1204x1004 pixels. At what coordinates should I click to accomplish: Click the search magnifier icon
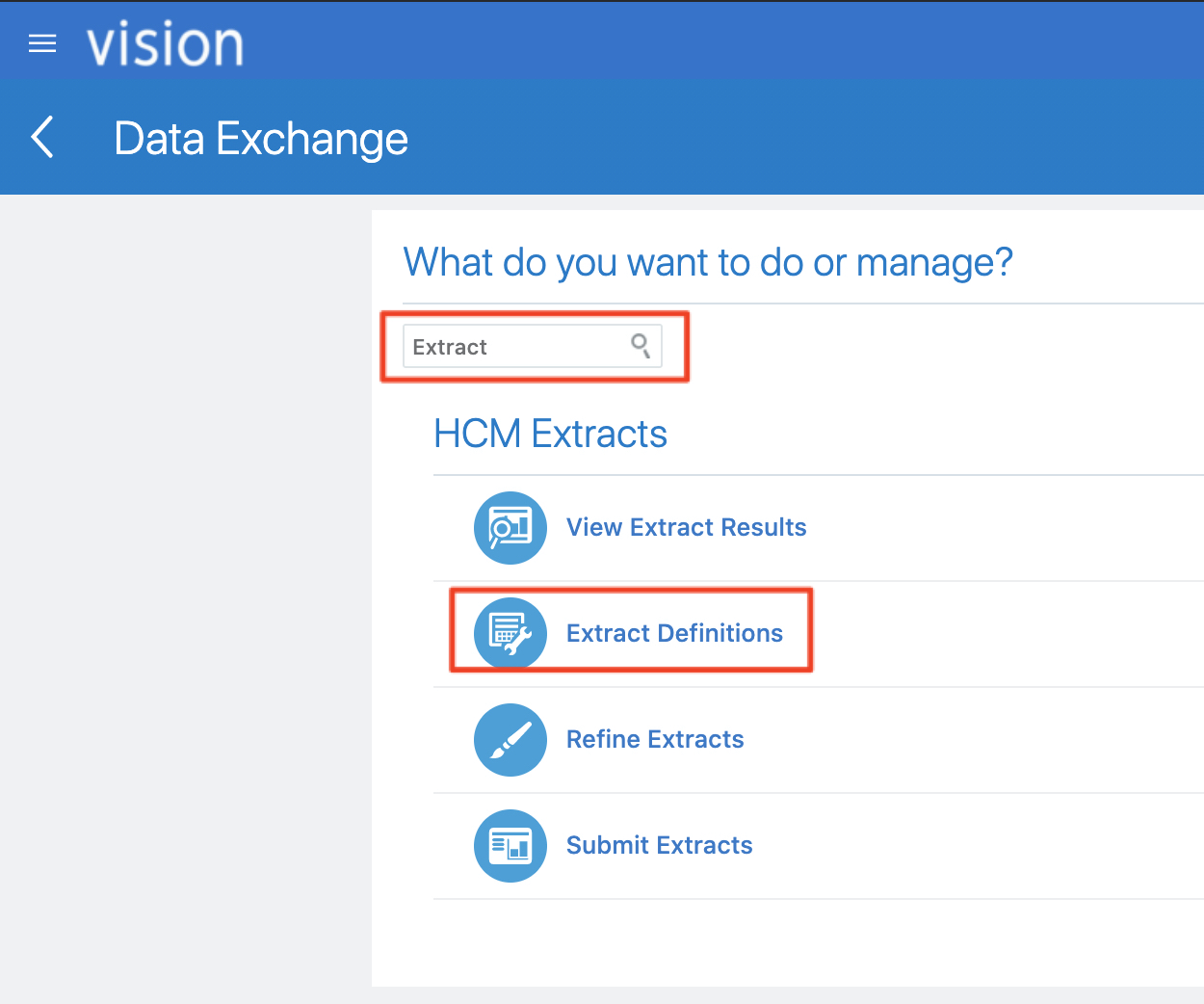pyautogui.click(x=641, y=346)
